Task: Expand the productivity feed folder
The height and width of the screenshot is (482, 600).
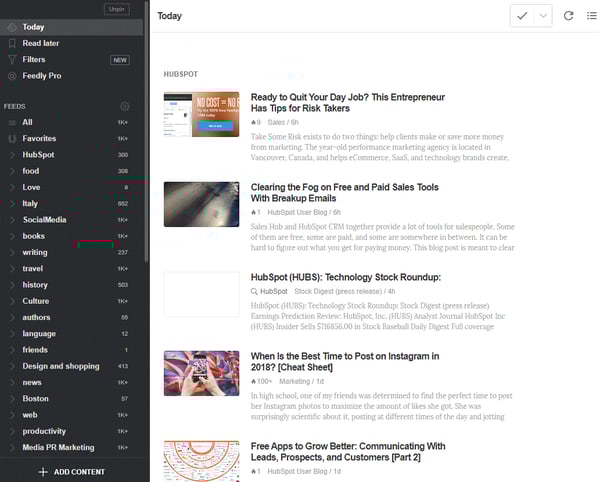Action: [x=11, y=431]
